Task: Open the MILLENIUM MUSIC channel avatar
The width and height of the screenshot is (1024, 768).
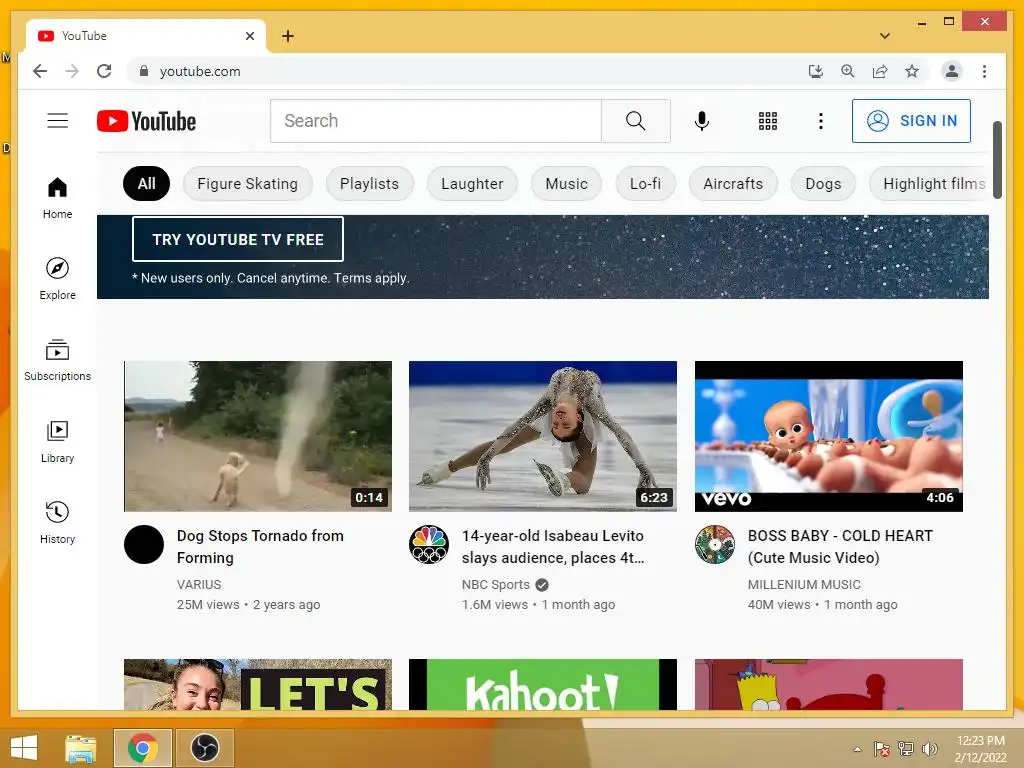Action: (714, 544)
